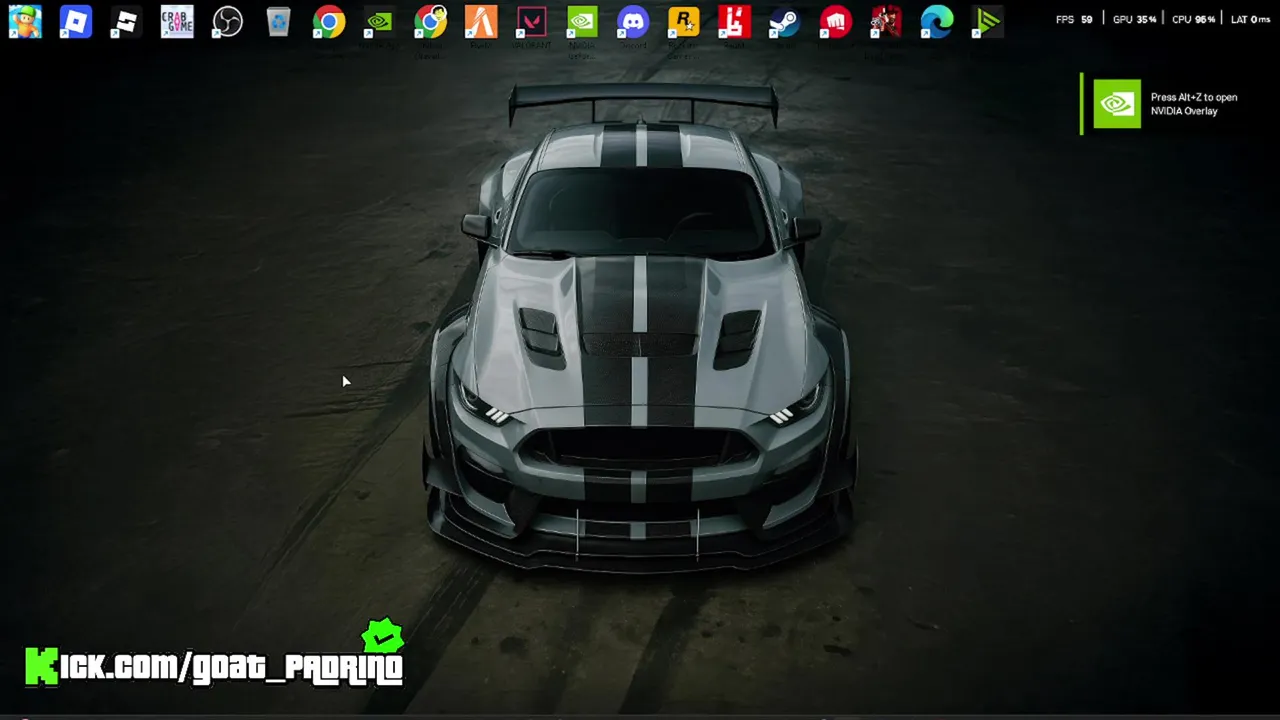1280x720 pixels.
Task: Click the NVIDIA logo in overlay notification
Action: click(x=1117, y=104)
